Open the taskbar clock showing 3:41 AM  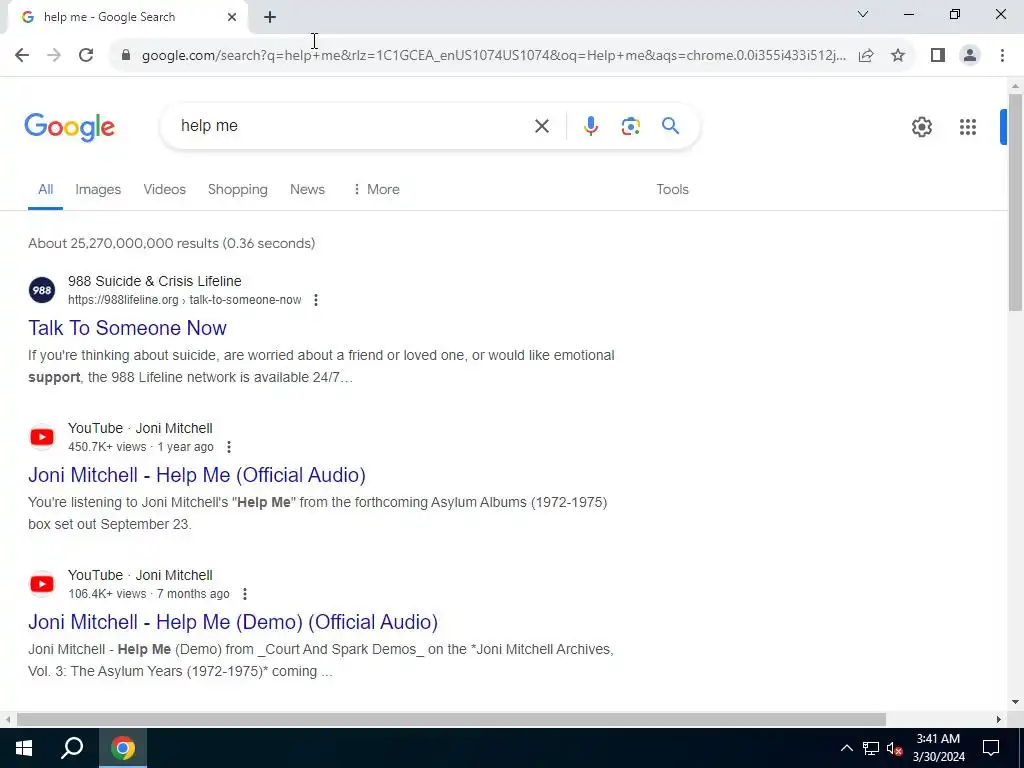pyautogui.click(x=938, y=748)
